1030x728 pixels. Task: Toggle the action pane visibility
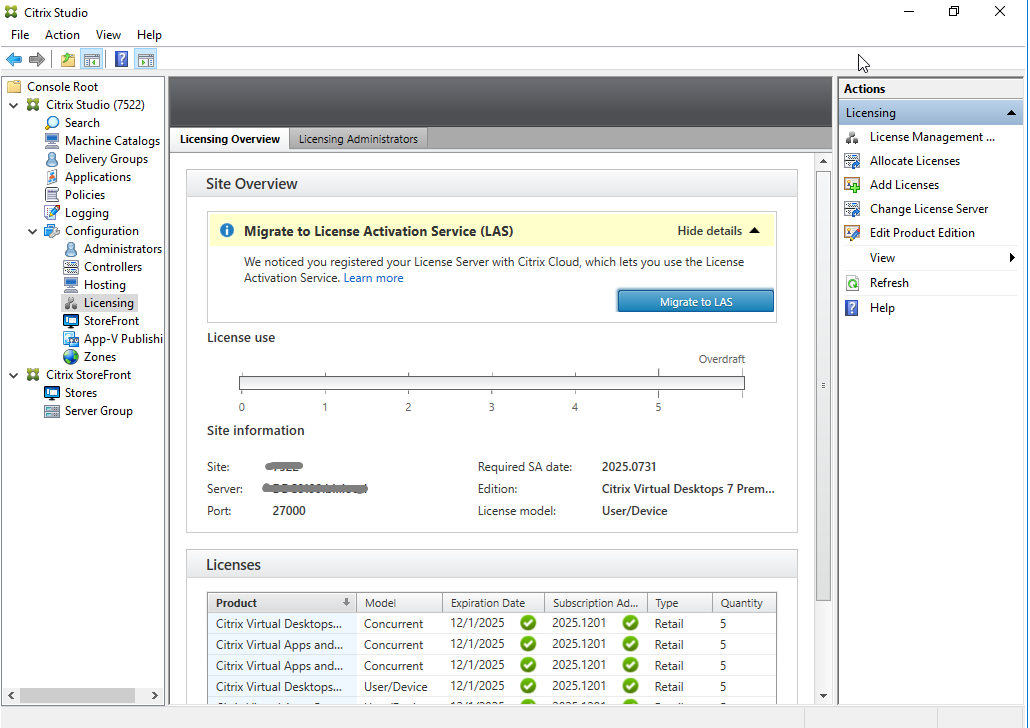pyautogui.click(x=145, y=58)
